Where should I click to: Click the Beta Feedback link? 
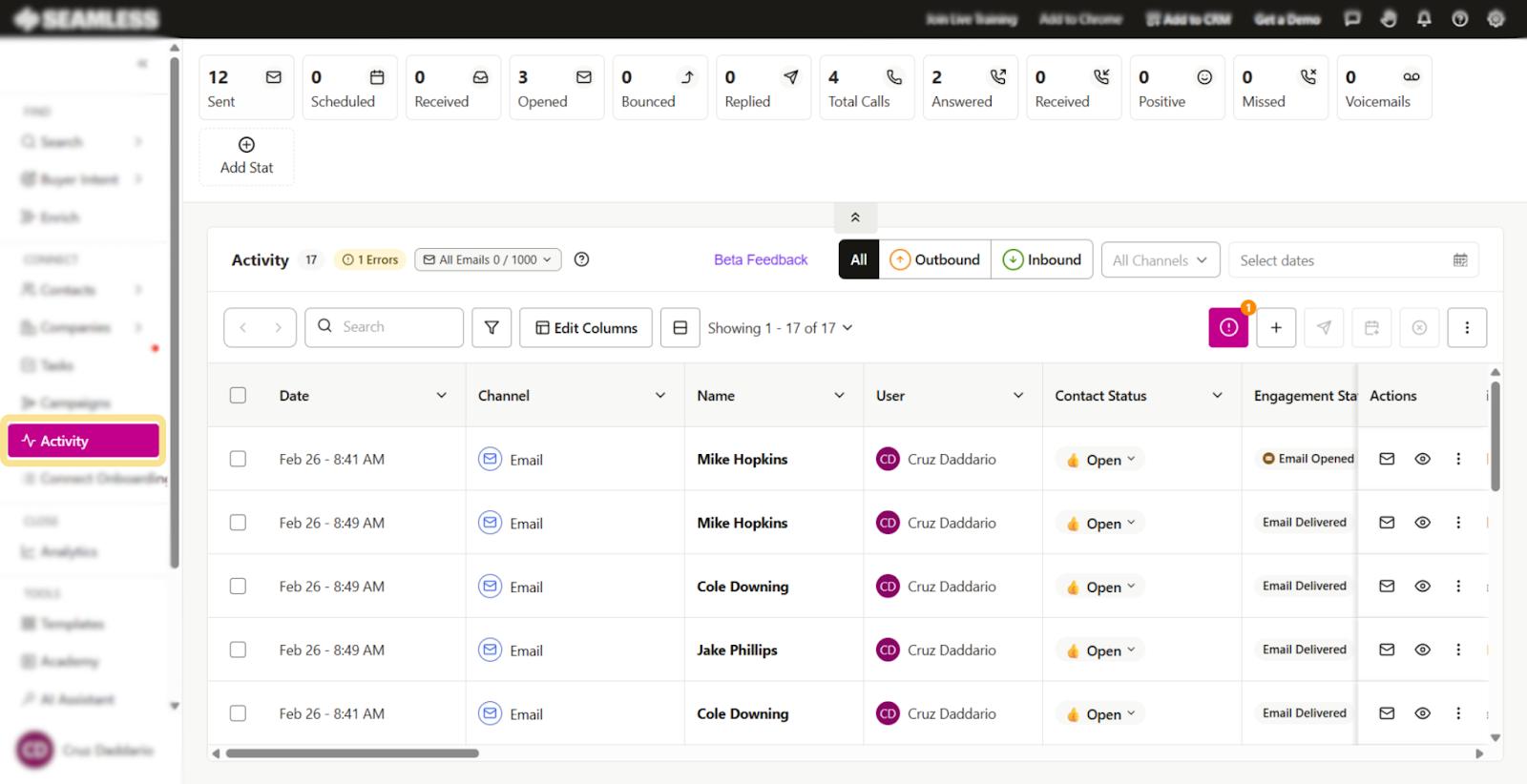coord(761,259)
